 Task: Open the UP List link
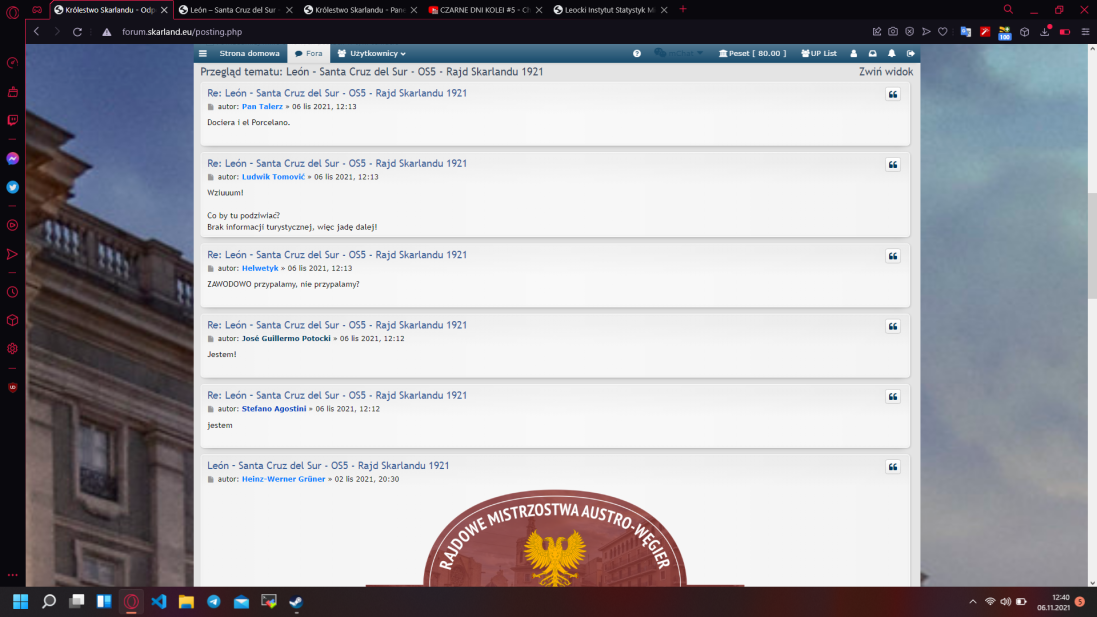point(819,53)
